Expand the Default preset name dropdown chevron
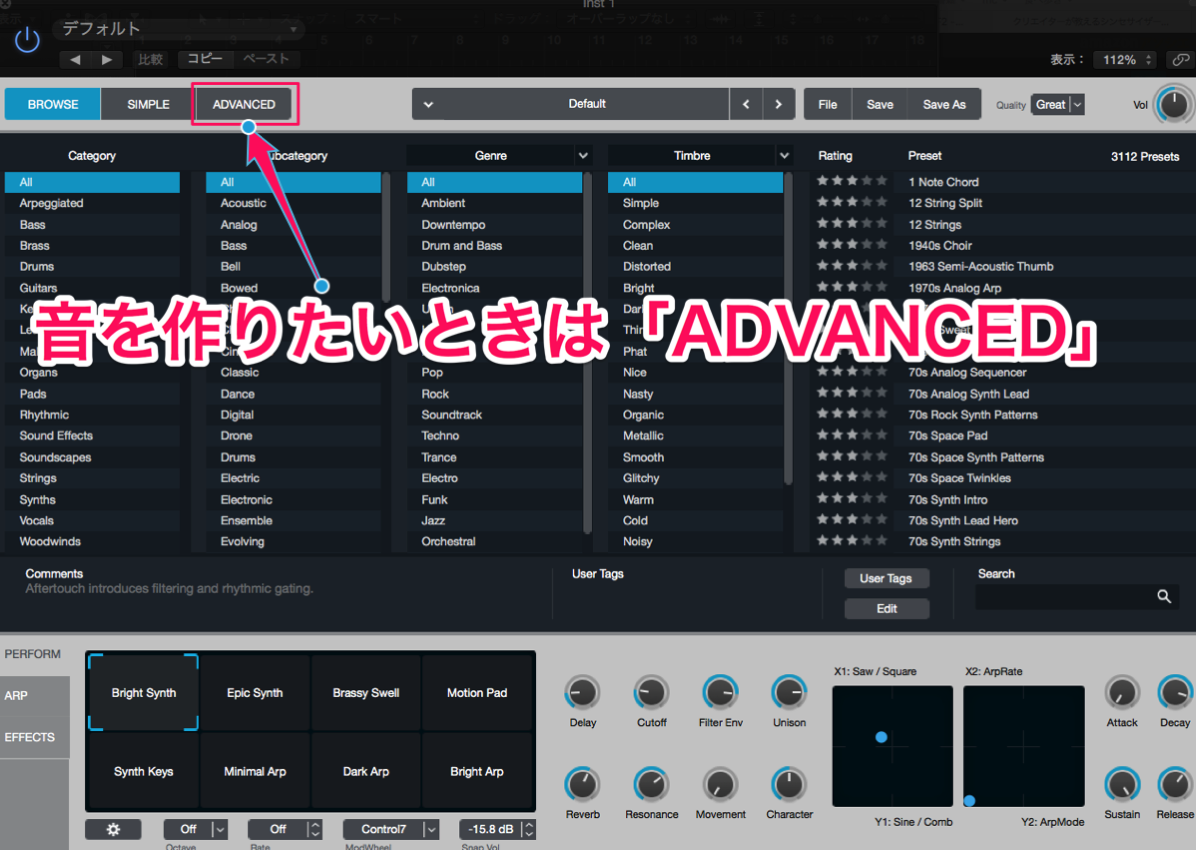The height and width of the screenshot is (850, 1196). (429, 105)
